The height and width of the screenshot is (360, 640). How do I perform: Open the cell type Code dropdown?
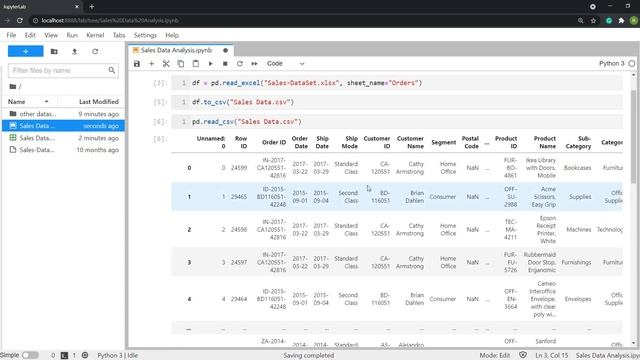(285, 64)
